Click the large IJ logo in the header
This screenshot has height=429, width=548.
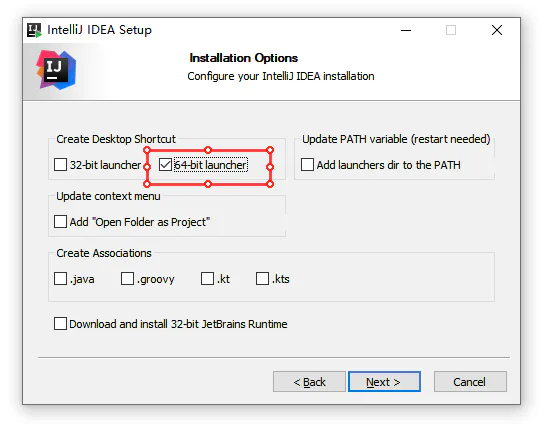pyautogui.click(x=56, y=70)
